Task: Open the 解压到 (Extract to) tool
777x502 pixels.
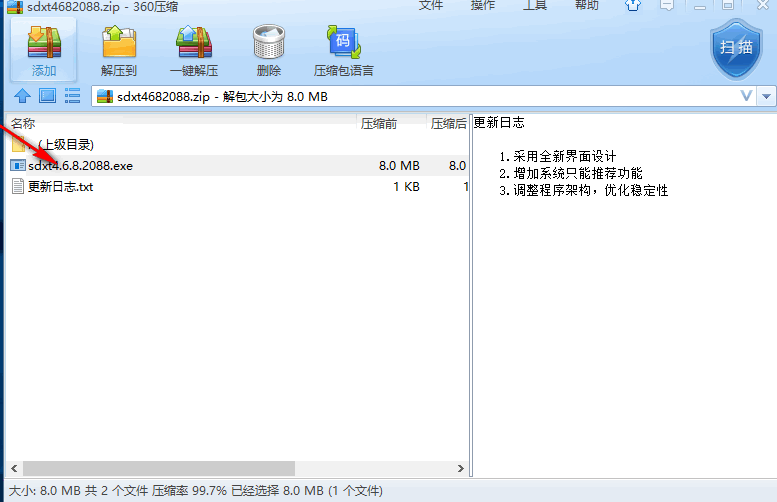Action: [119, 50]
